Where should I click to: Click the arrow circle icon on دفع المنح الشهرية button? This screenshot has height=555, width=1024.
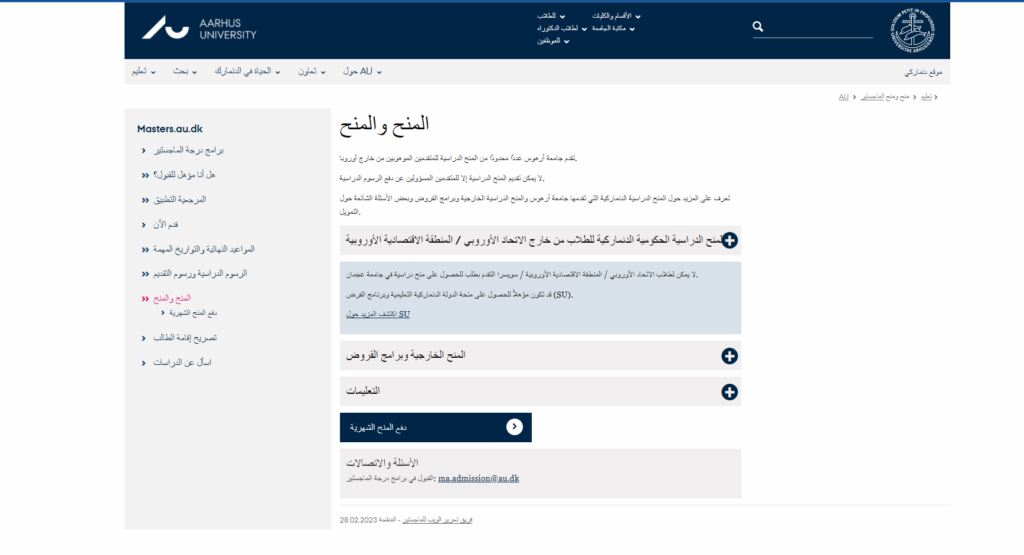(x=514, y=427)
